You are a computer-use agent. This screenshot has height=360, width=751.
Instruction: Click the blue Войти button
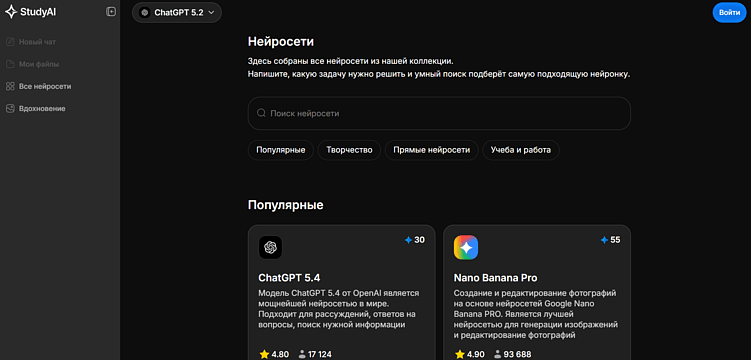tap(729, 12)
